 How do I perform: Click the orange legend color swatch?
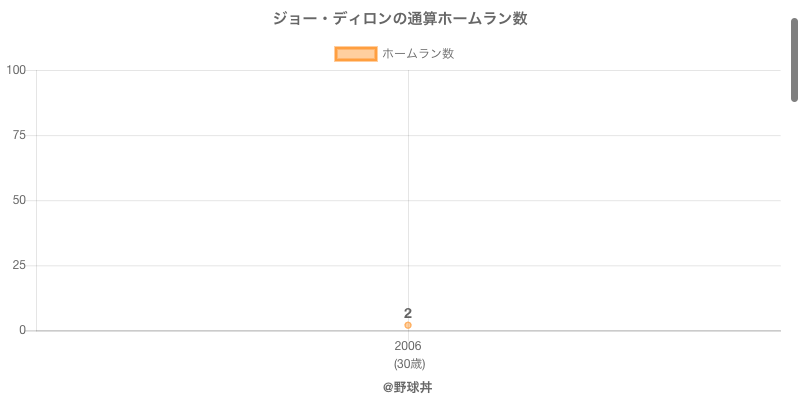coord(355,54)
